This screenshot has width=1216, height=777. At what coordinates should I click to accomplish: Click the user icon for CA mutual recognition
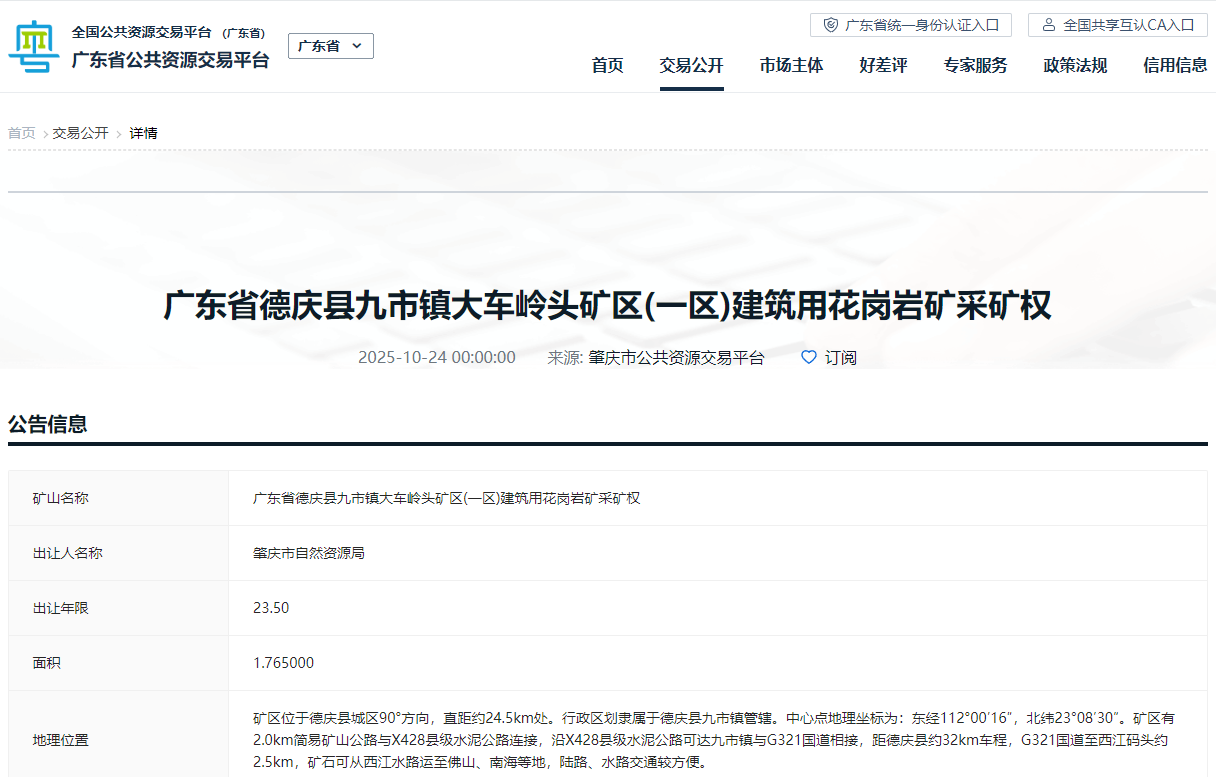click(1048, 25)
